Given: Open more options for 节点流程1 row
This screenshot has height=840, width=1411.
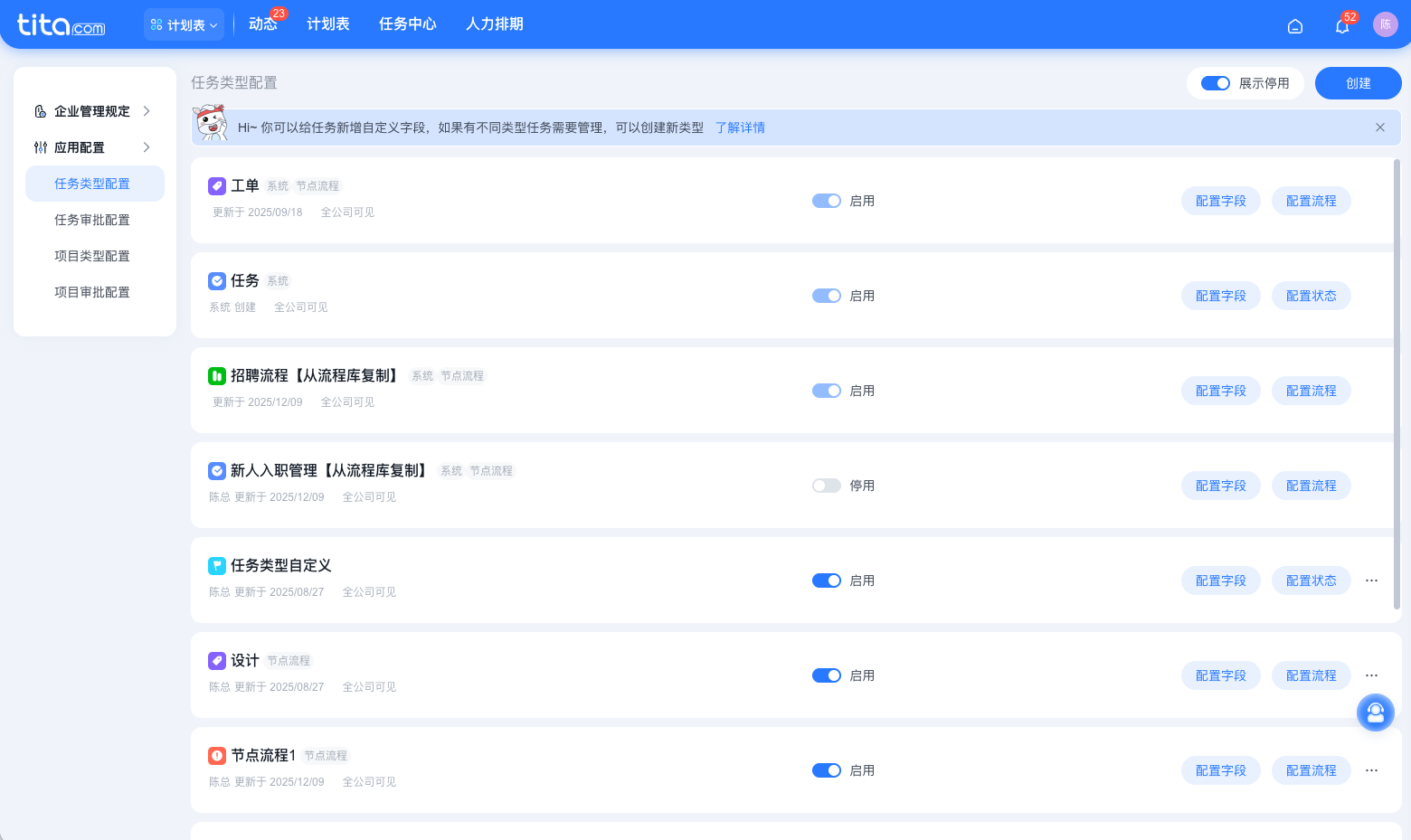Looking at the screenshot, I should [1371, 770].
